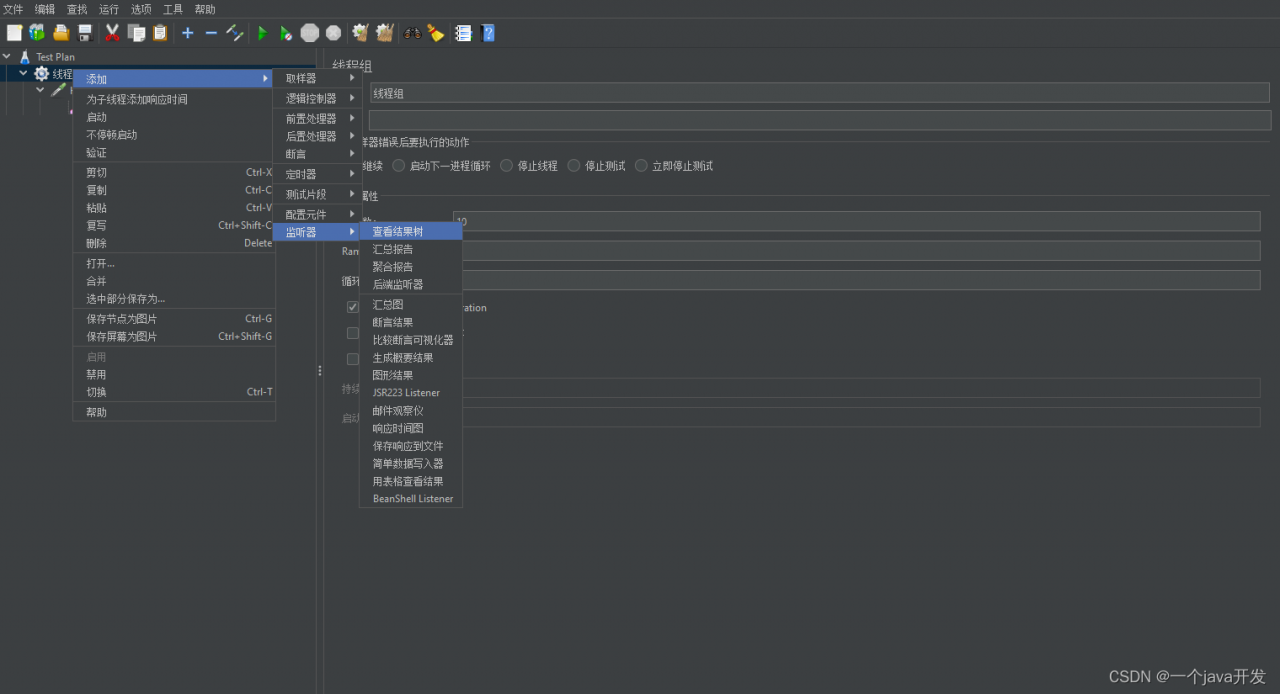Image resolution: width=1280 pixels, height=694 pixels.
Task: Click the plus Expand All icon
Action: [187, 33]
